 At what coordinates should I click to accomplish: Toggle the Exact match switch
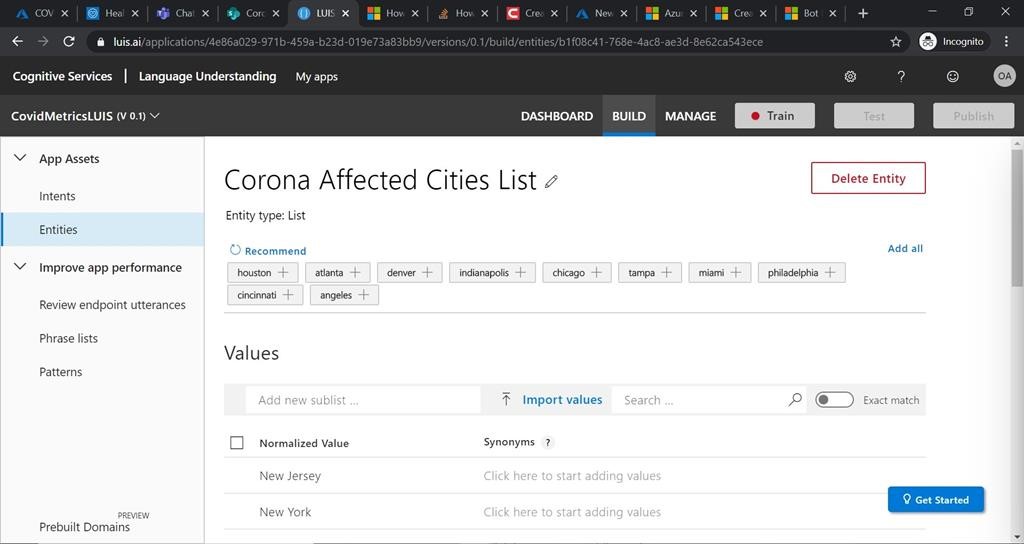click(x=834, y=400)
